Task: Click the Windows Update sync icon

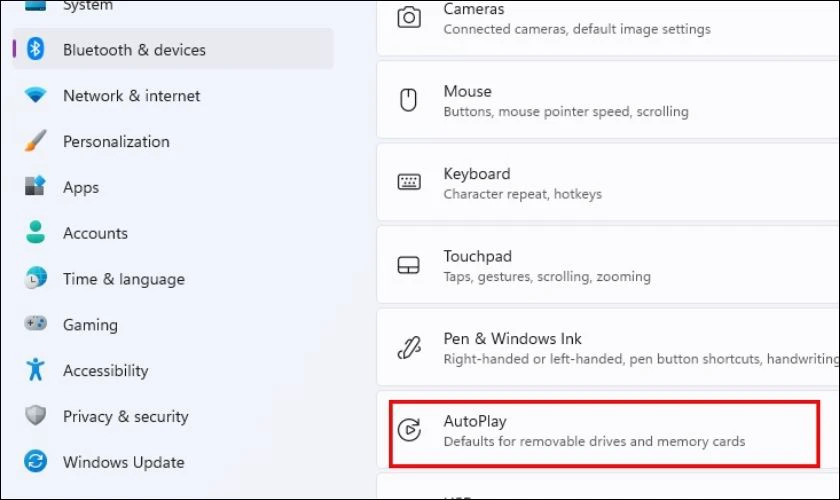Action: (x=36, y=462)
